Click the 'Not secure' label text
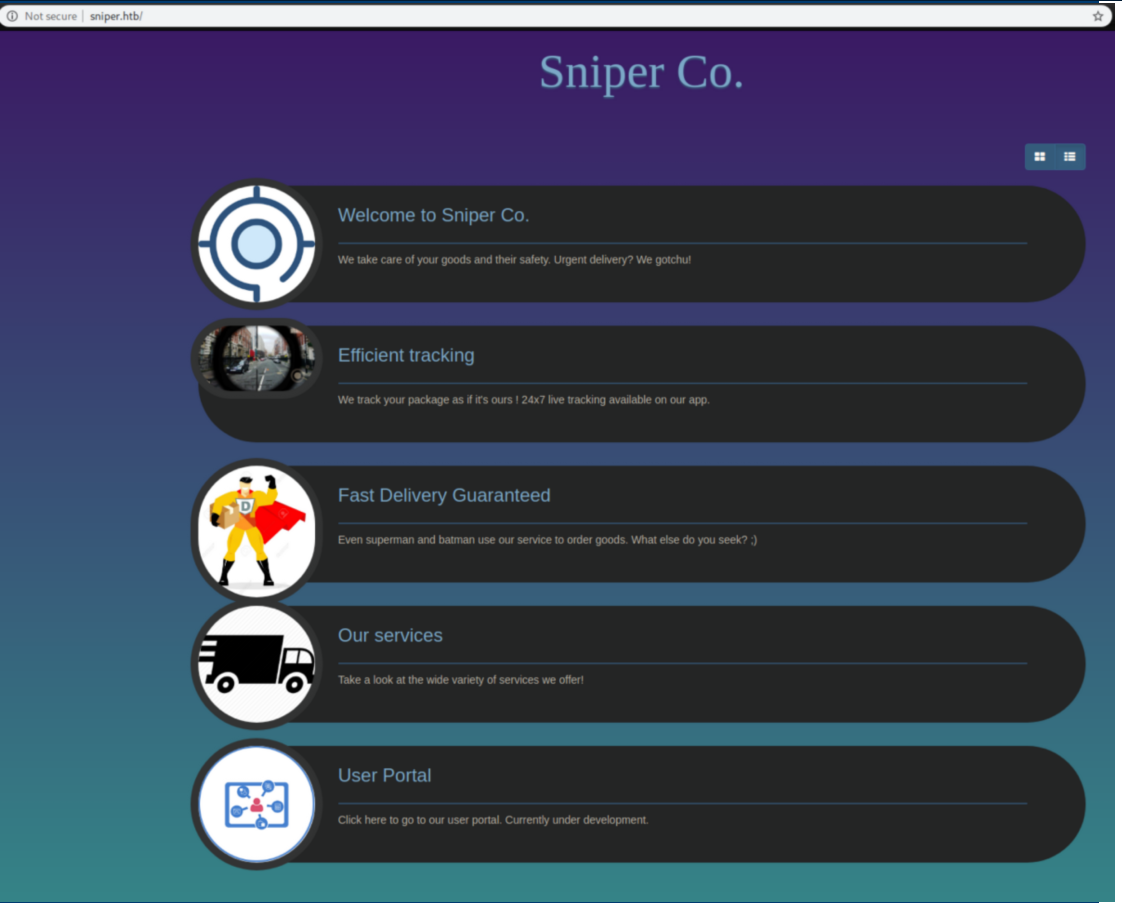This screenshot has height=903, width=1122. (50, 16)
